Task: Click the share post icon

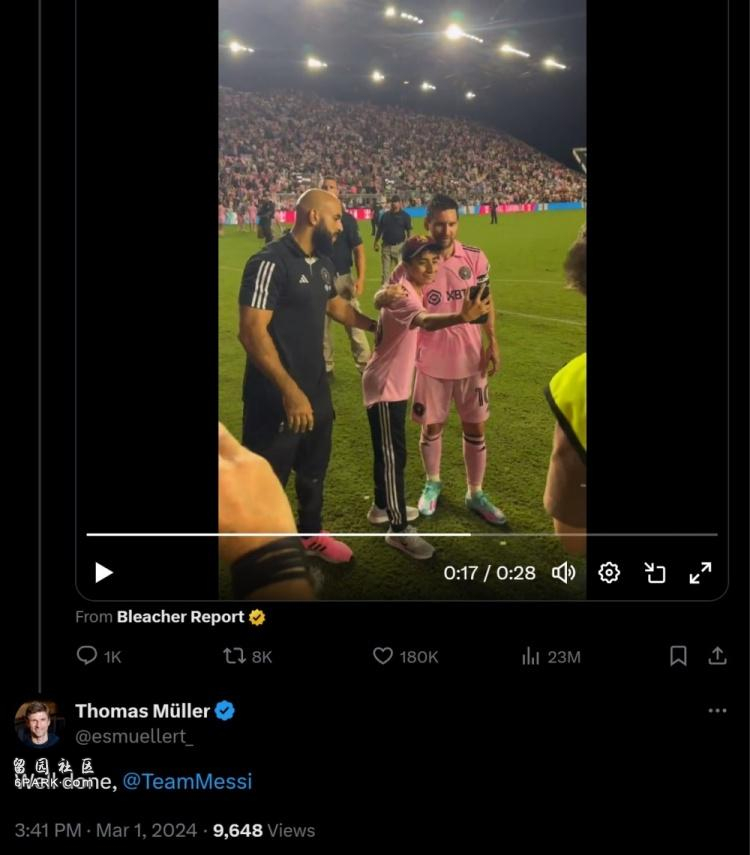Action: pos(717,656)
